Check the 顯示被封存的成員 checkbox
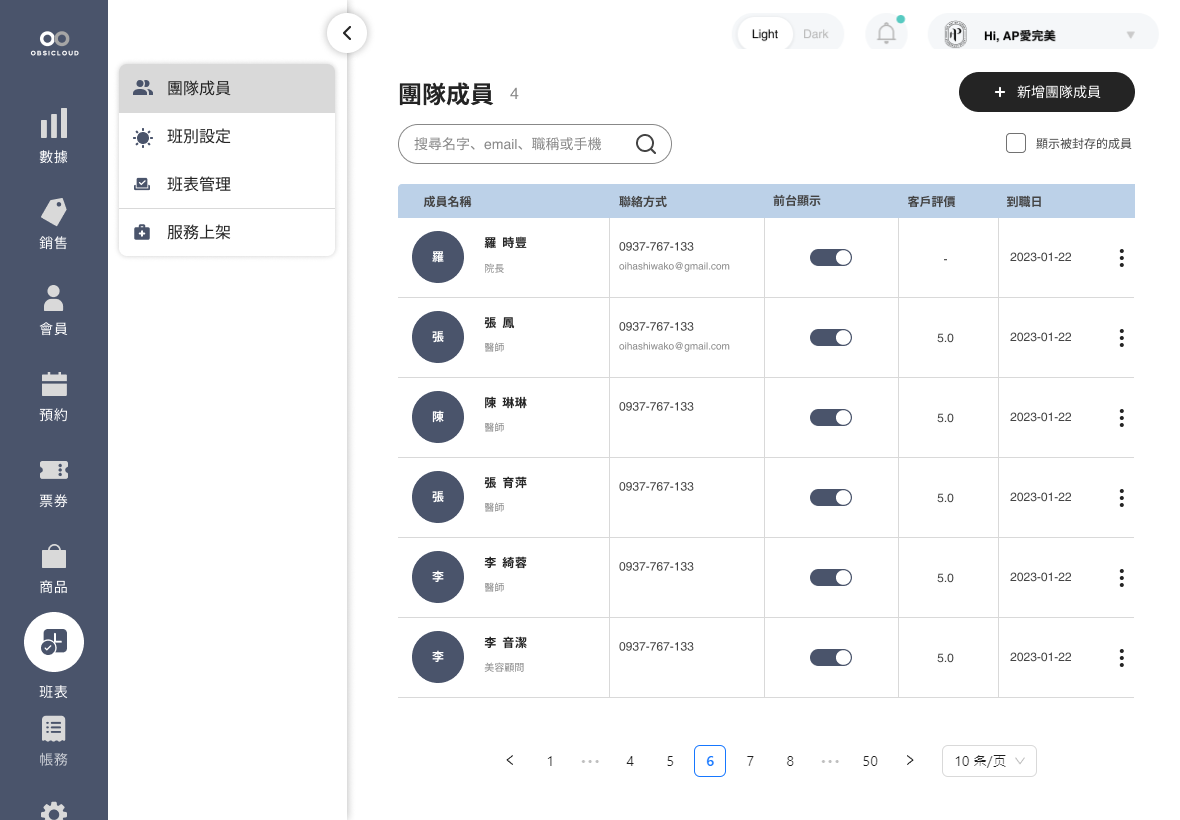 coord(1016,143)
